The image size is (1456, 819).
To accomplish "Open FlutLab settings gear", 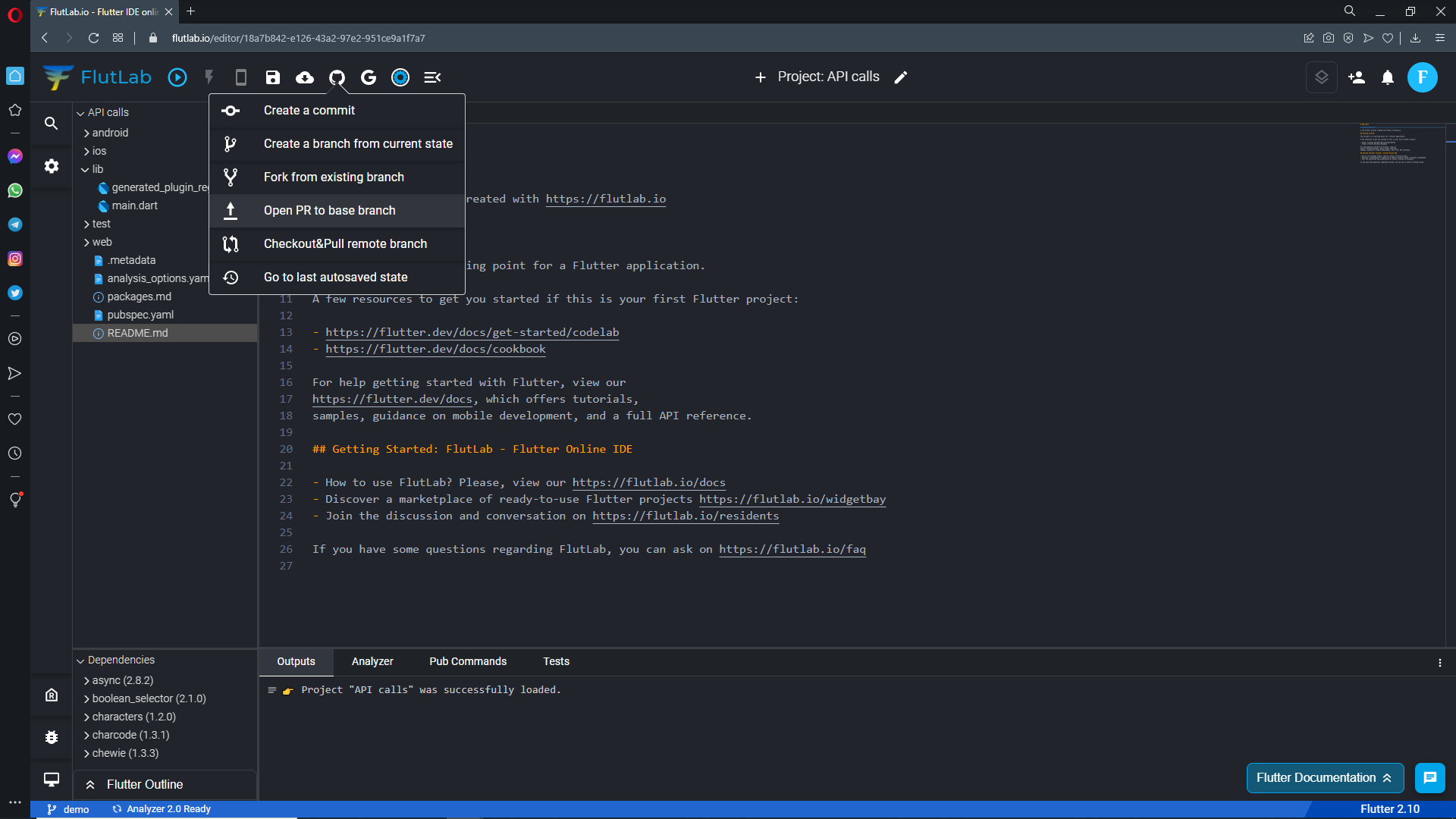I will (x=52, y=166).
